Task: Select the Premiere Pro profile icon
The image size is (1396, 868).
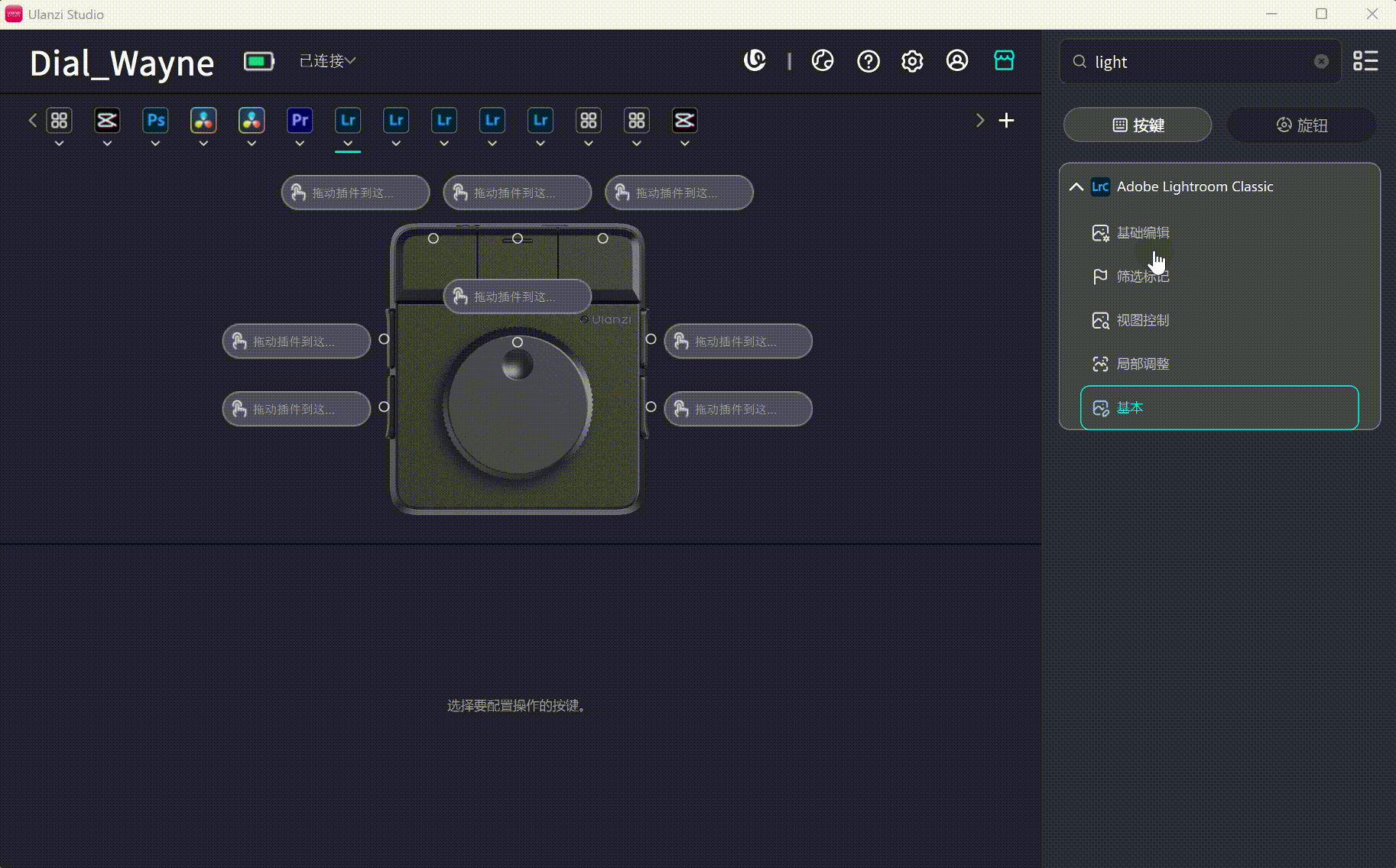Action: 299,120
